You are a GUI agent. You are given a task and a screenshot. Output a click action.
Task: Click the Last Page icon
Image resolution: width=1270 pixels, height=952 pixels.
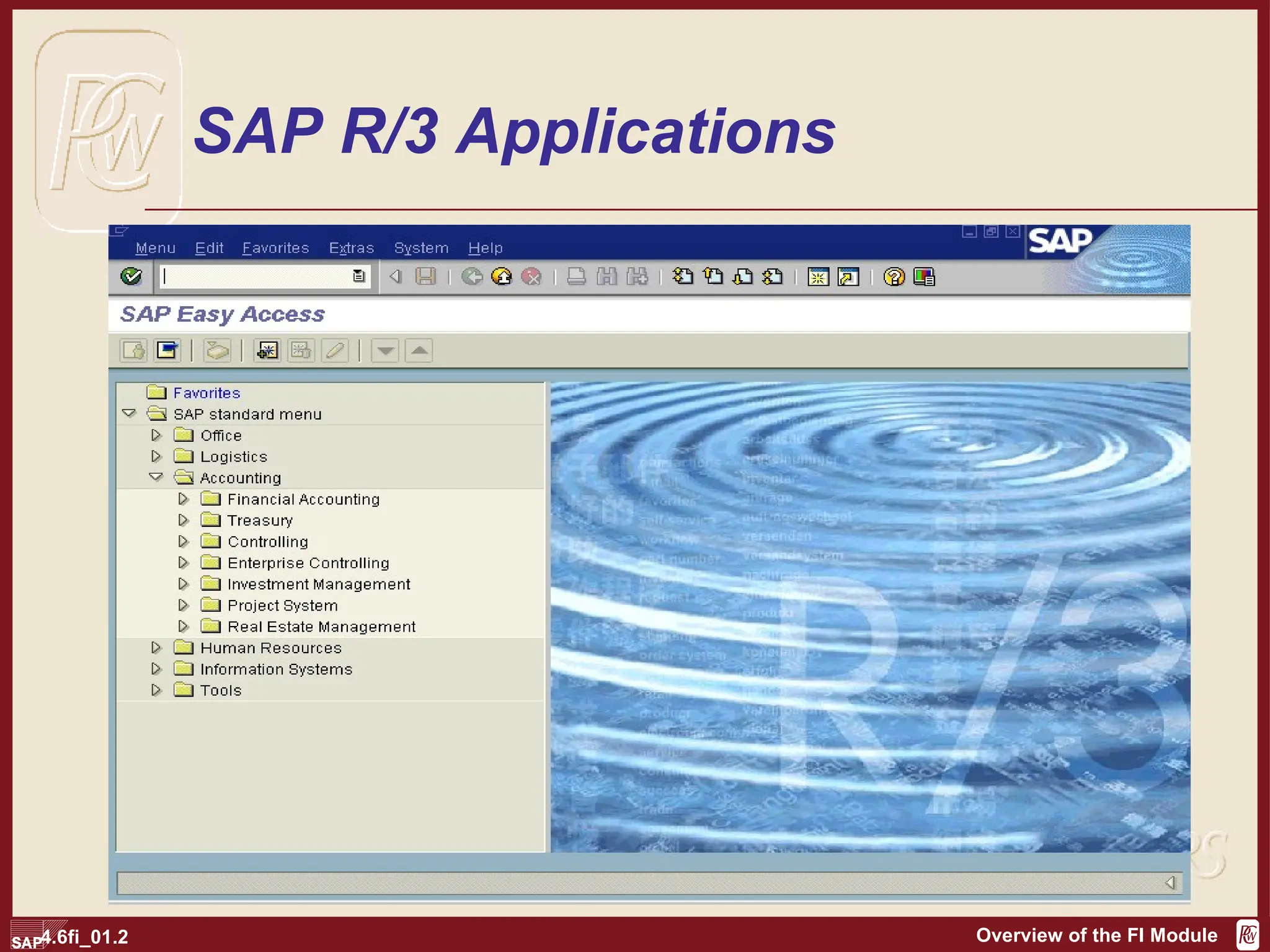click(x=773, y=276)
